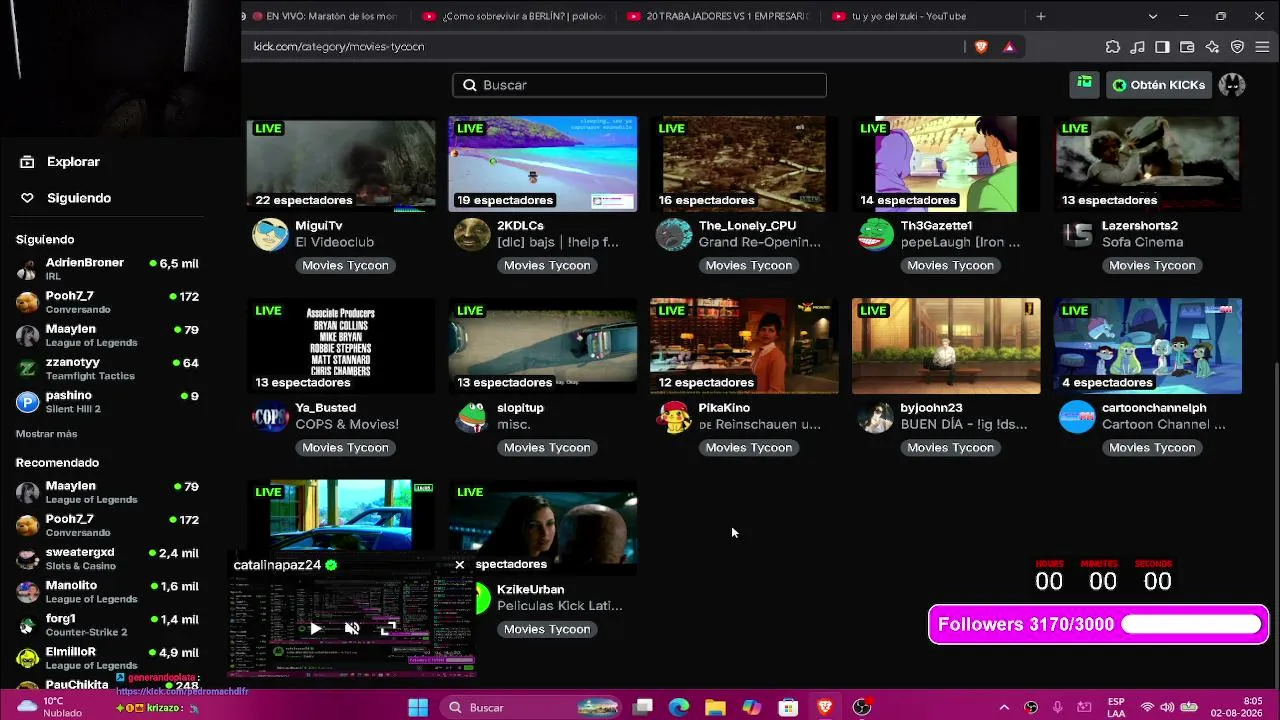1280x720 pixels.
Task: Open browser extensions puzzle icon
Action: (x=1112, y=47)
